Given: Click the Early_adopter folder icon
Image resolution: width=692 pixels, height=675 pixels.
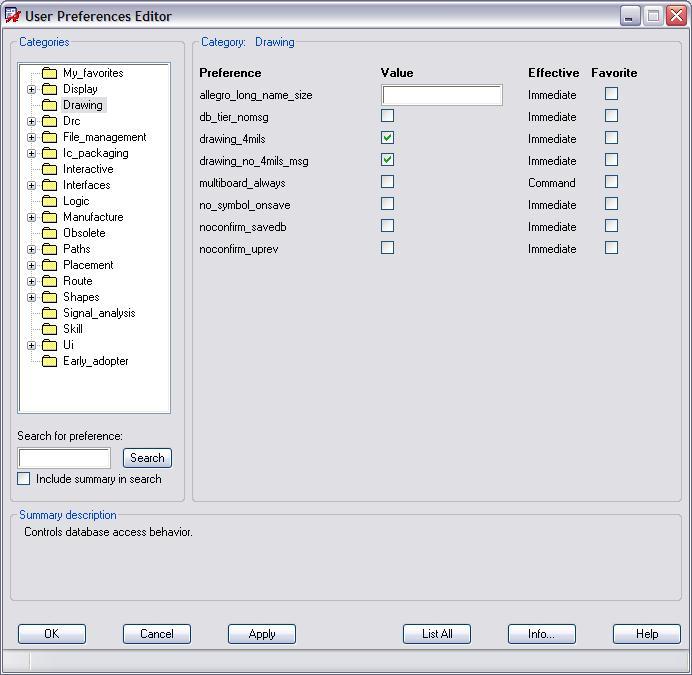Looking at the screenshot, I should click(49, 361).
